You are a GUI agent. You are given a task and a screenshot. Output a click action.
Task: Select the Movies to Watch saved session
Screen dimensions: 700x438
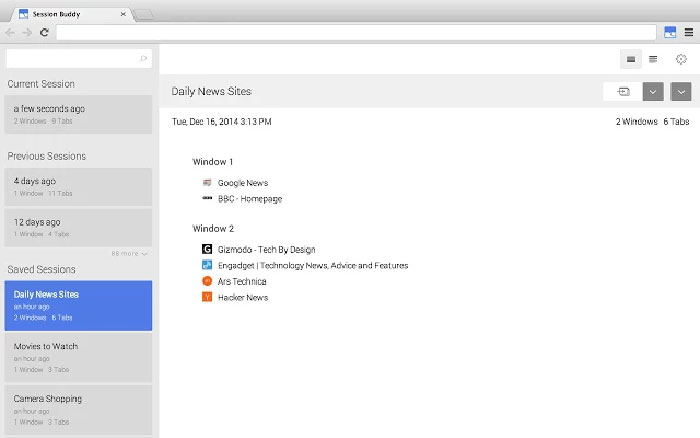79,356
